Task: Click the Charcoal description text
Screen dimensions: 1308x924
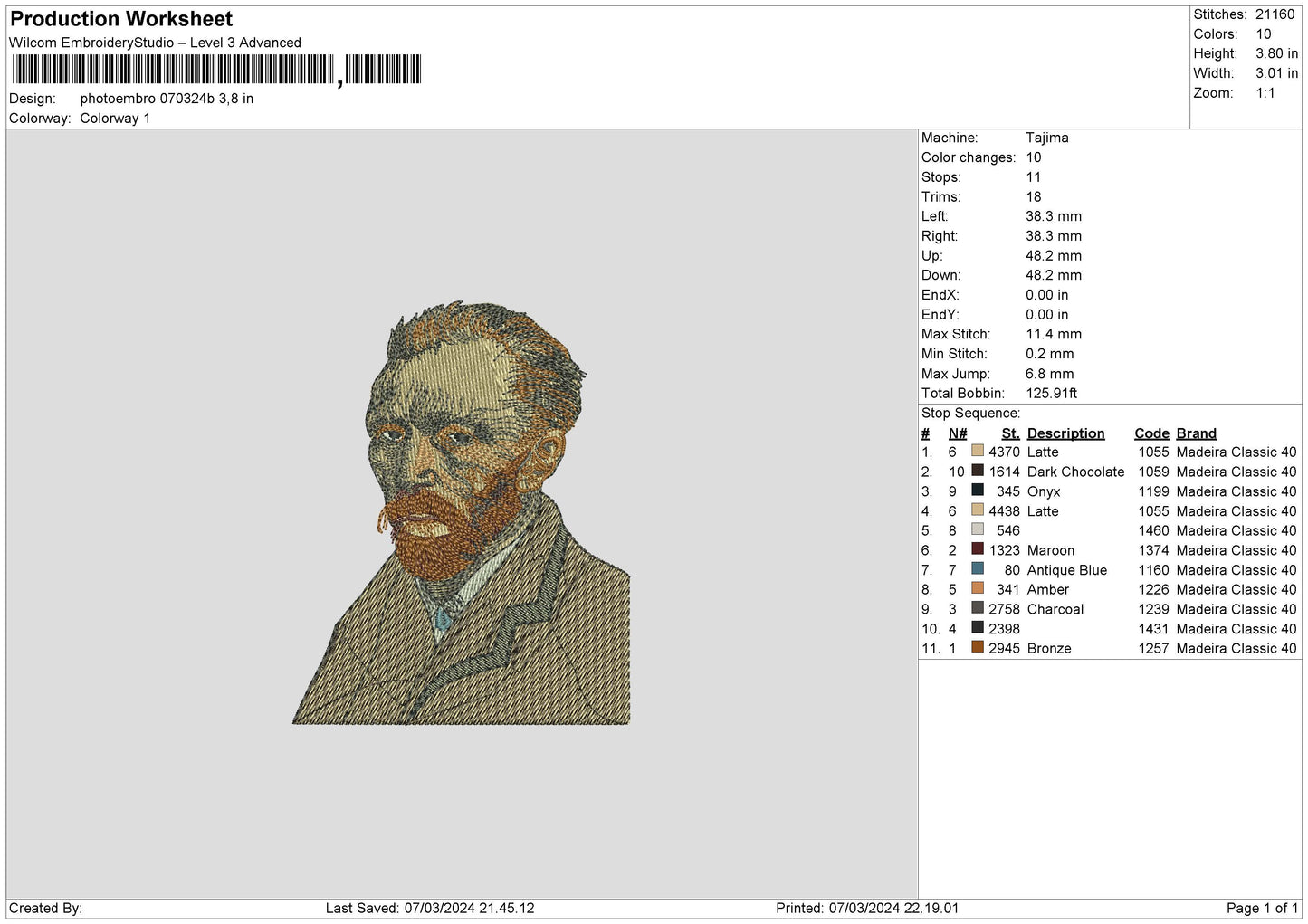Action: click(x=1055, y=609)
